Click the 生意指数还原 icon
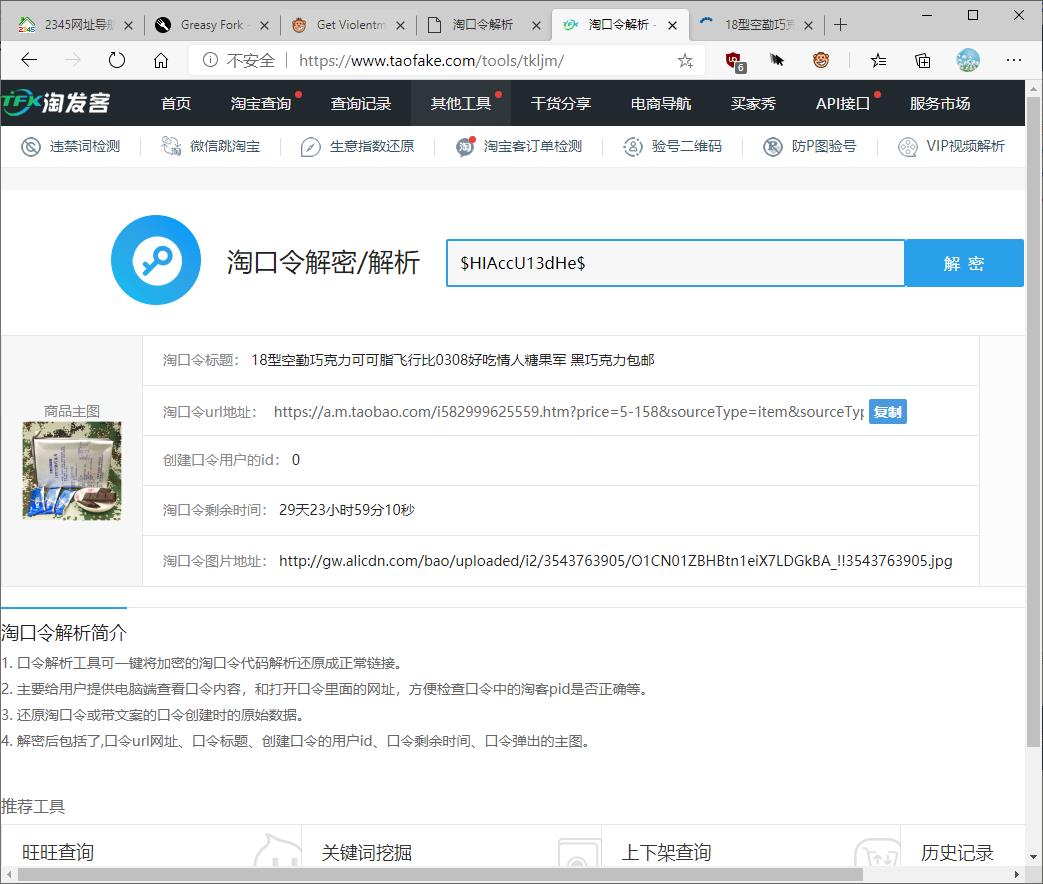This screenshot has height=884, width=1043. click(x=311, y=146)
